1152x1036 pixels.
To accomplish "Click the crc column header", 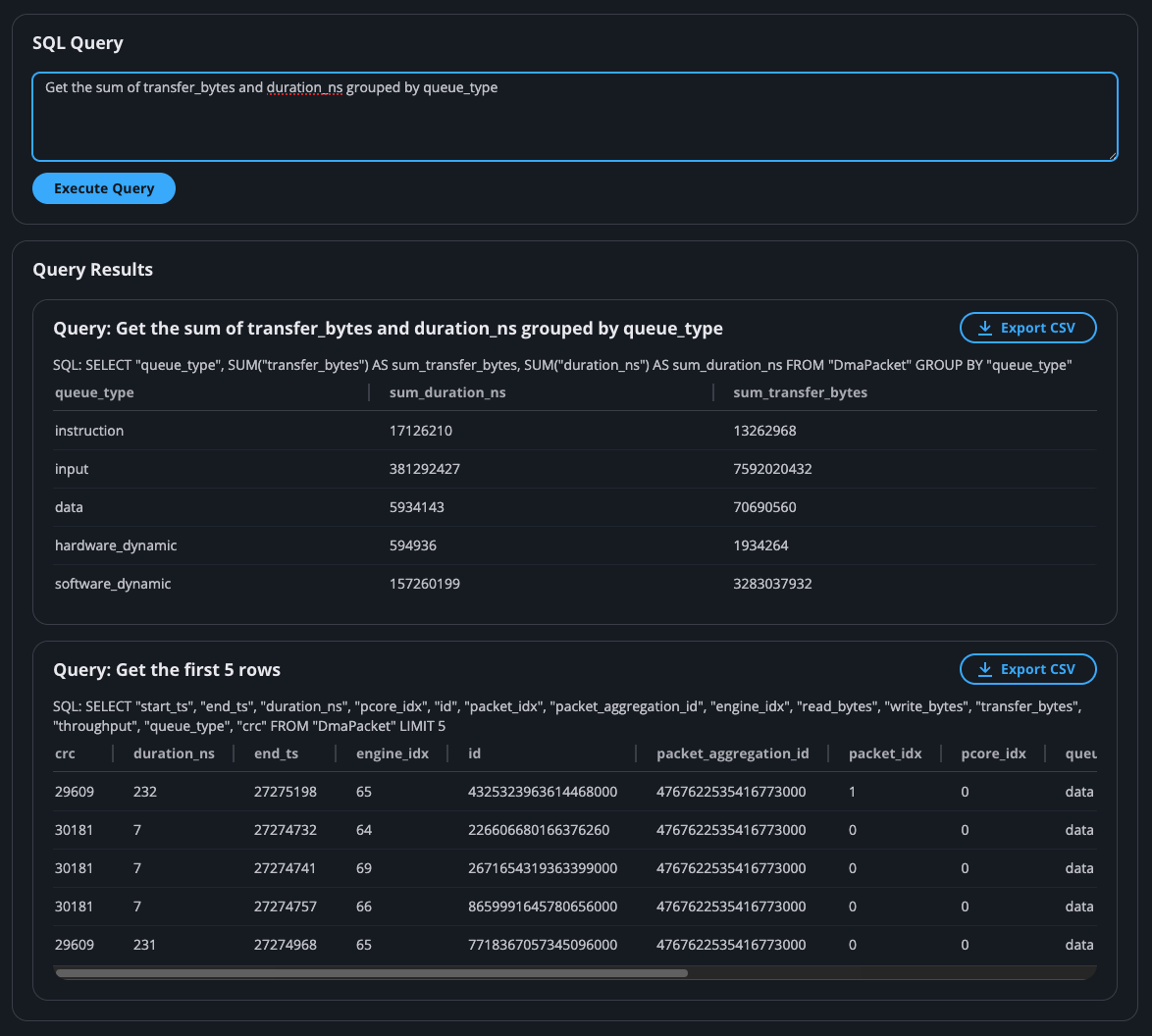I will 65,753.
